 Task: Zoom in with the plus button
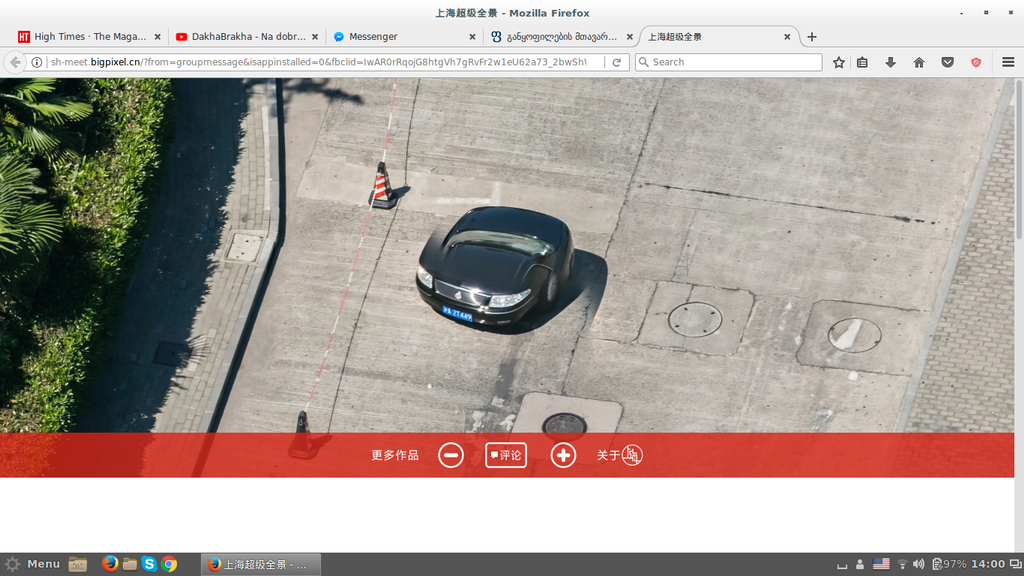click(563, 455)
